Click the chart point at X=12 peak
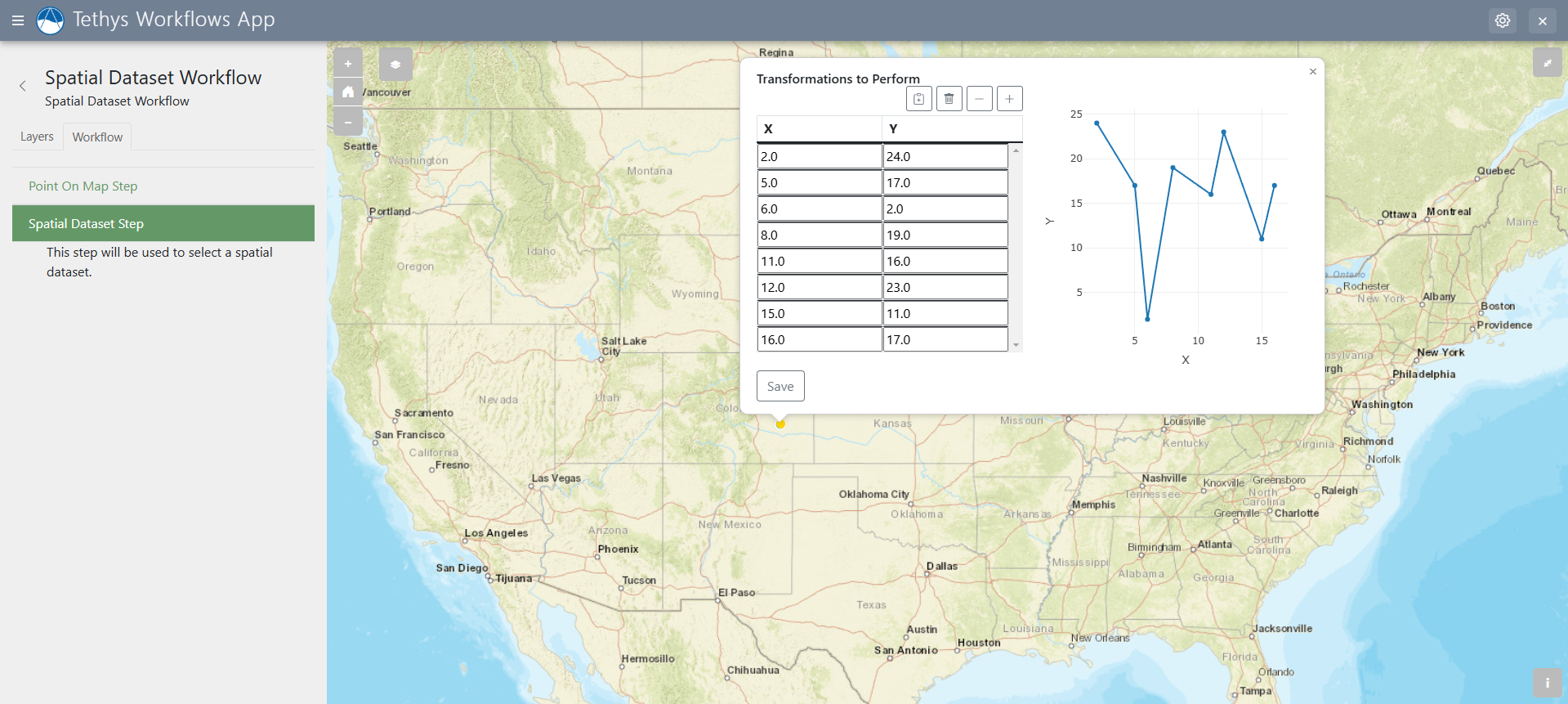Image resolution: width=1568 pixels, height=704 pixels. tap(1223, 132)
